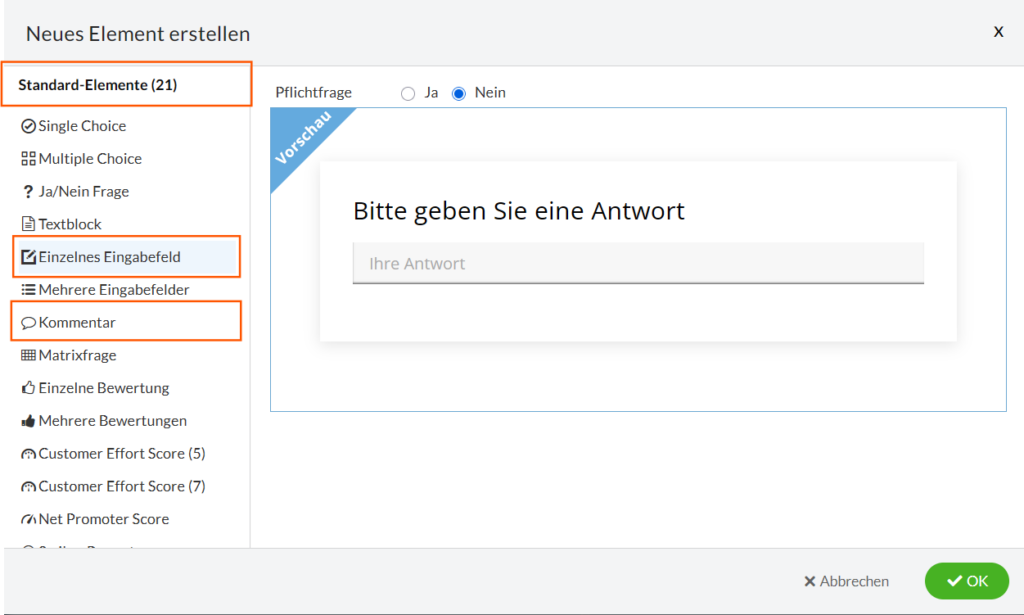
Task: Choose Customer Effort Score (7) element
Action: 121,487
